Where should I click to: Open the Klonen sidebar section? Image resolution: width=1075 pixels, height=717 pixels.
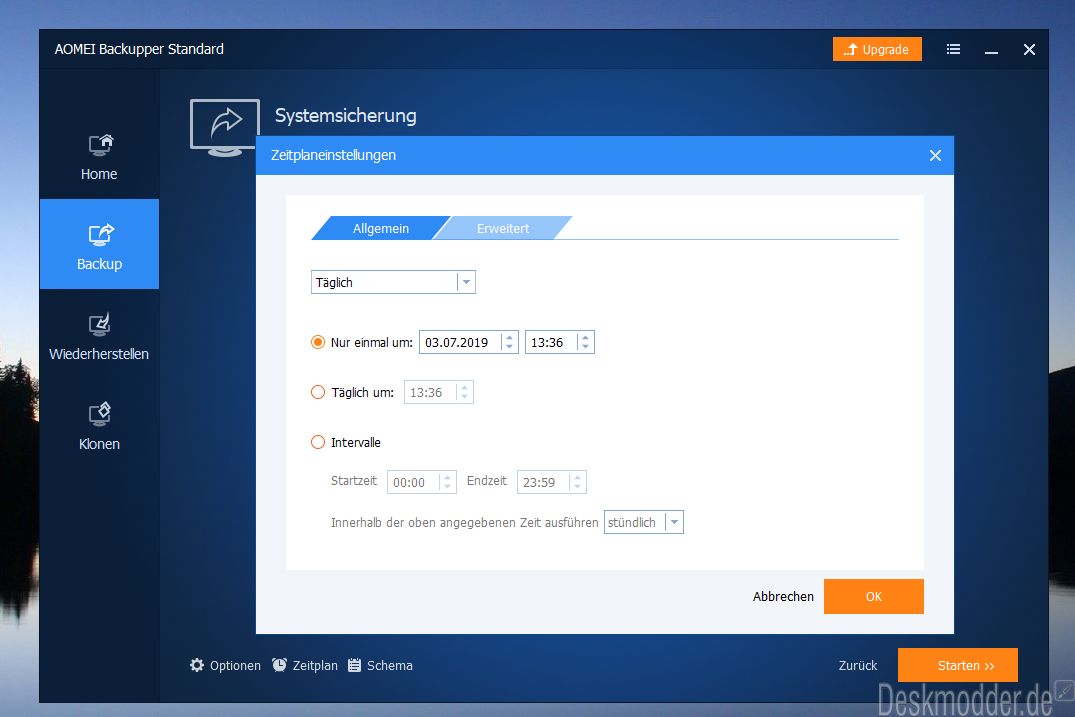coord(99,424)
